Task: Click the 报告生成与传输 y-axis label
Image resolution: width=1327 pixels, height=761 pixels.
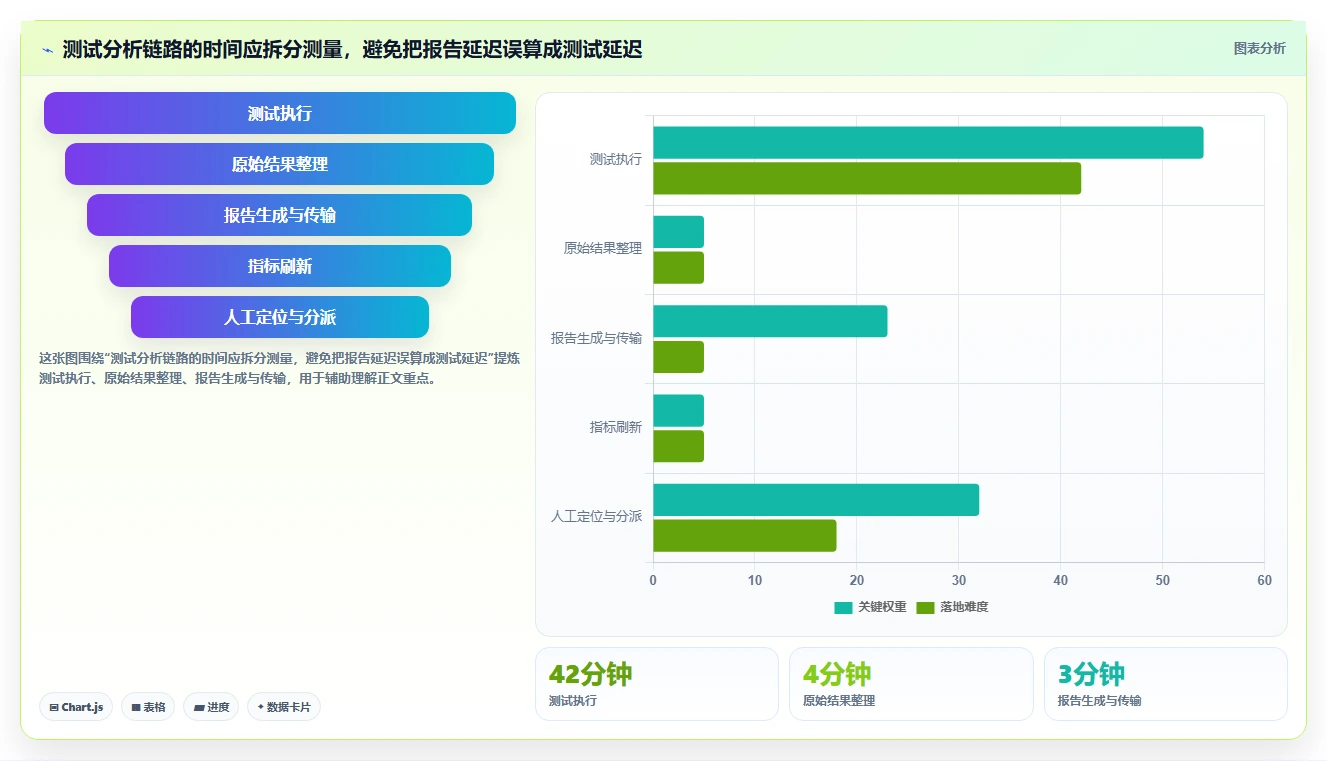Action: point(596,338)
